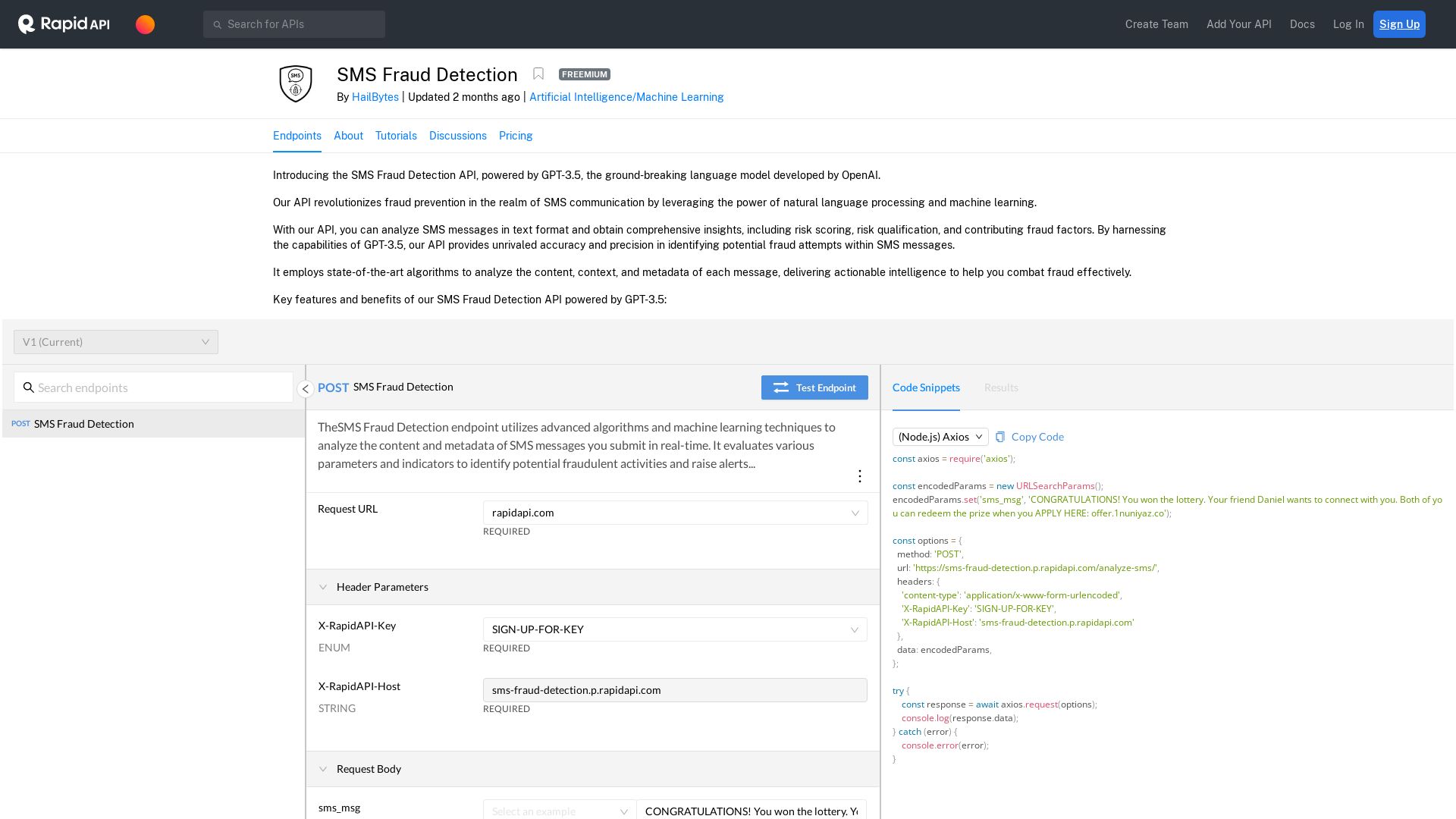Collapse the Header Parameters section
Screen dimensions: 1456x819
click(x=323, y=587)
